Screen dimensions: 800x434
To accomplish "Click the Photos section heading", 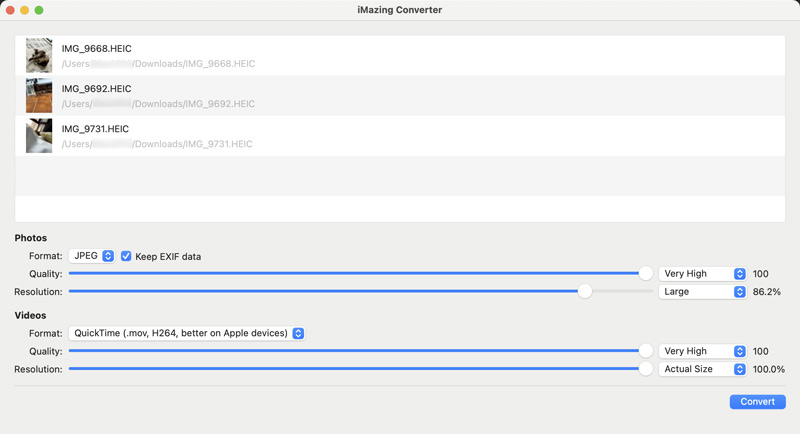I will click(31, 238).
